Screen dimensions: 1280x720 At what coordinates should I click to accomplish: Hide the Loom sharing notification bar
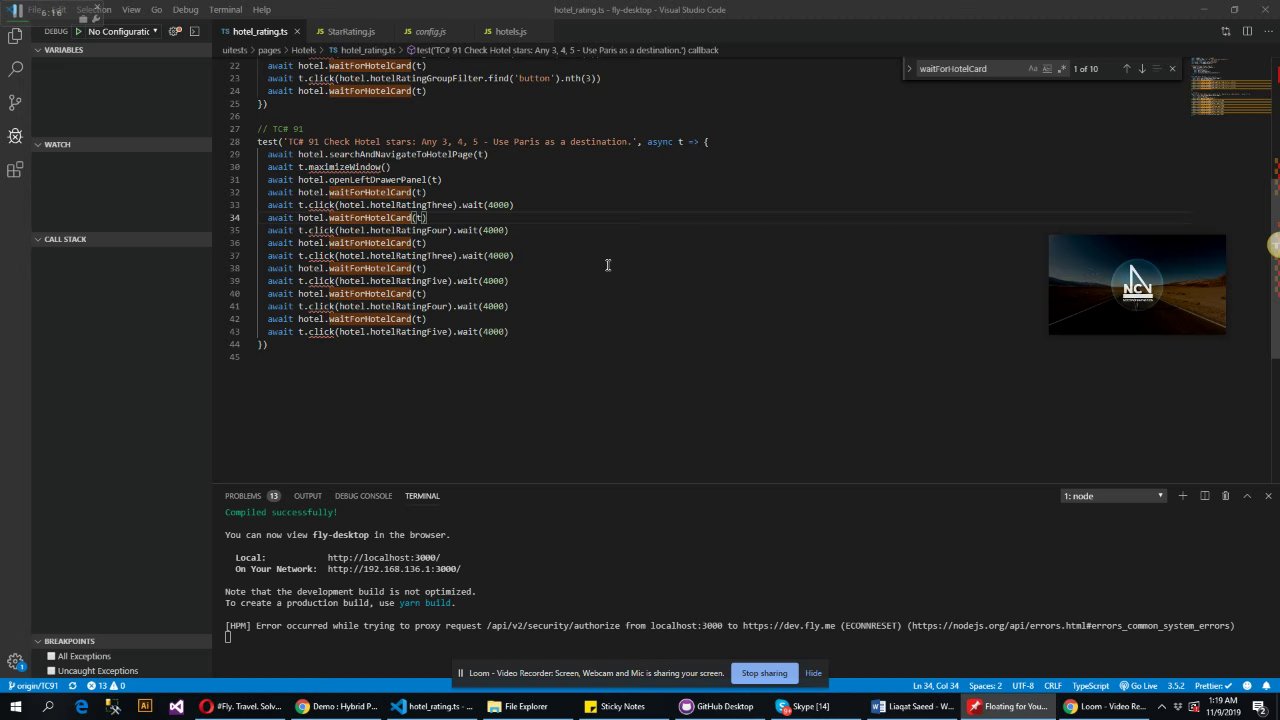pos(813,673)
